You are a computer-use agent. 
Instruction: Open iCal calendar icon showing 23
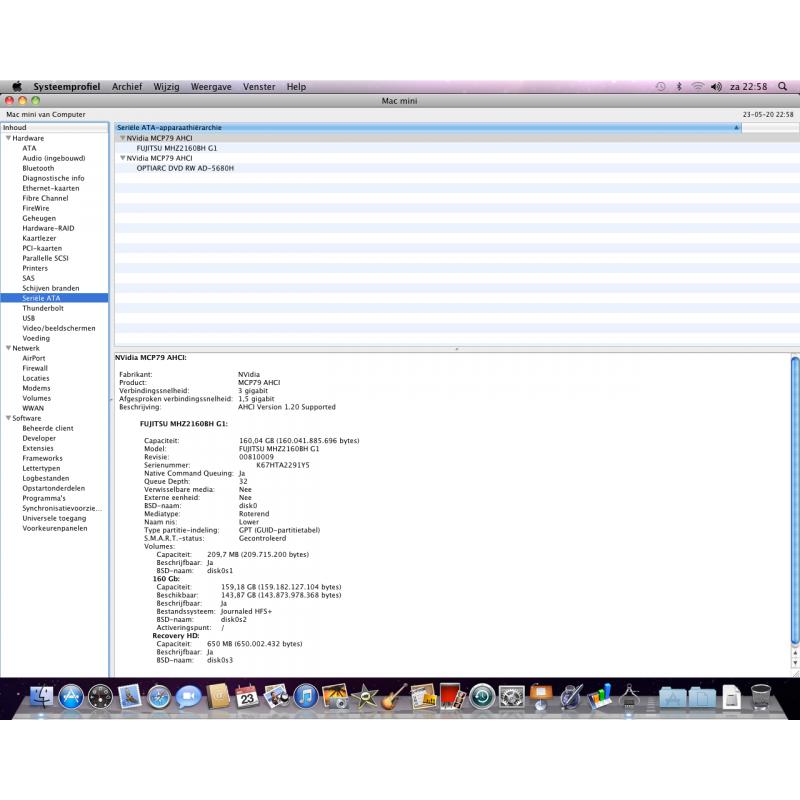click(x=247, y=697)
